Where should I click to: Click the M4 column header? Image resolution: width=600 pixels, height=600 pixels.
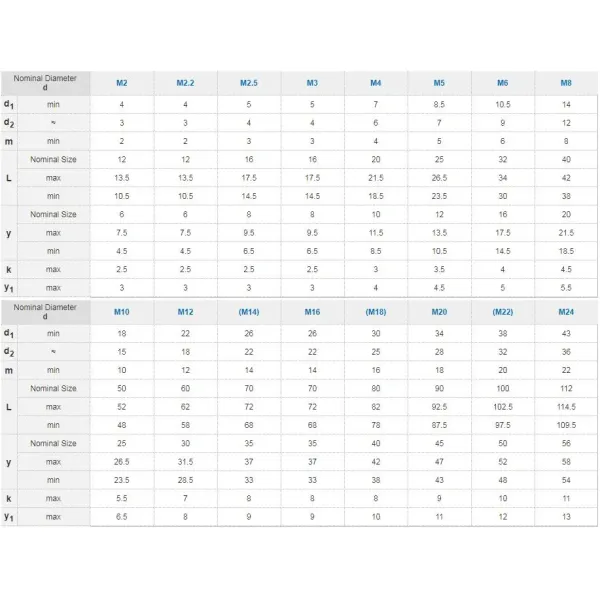click(x=376, y=83)
